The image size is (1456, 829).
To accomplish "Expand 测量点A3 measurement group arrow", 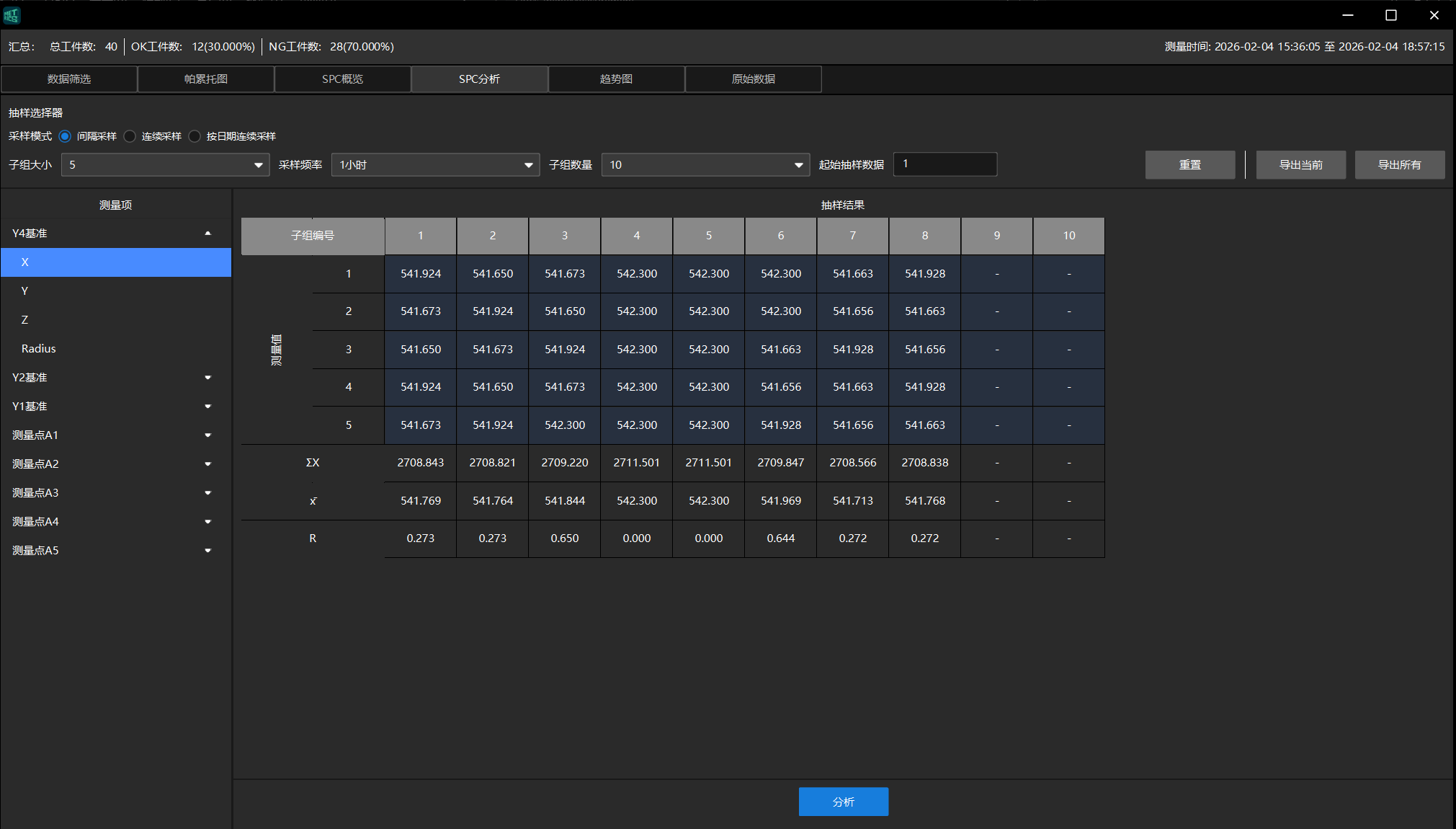I will click(x=207, y=493).
